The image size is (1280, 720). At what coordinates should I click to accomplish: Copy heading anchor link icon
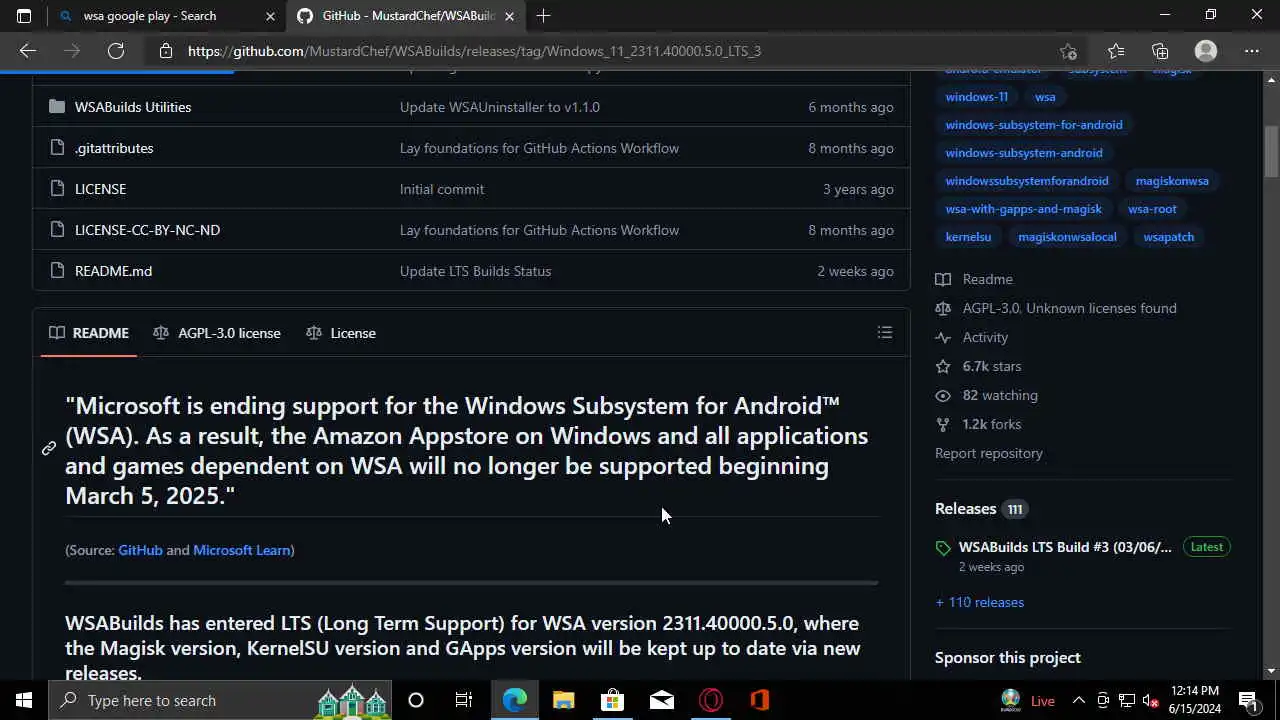(x=48, y=448)
